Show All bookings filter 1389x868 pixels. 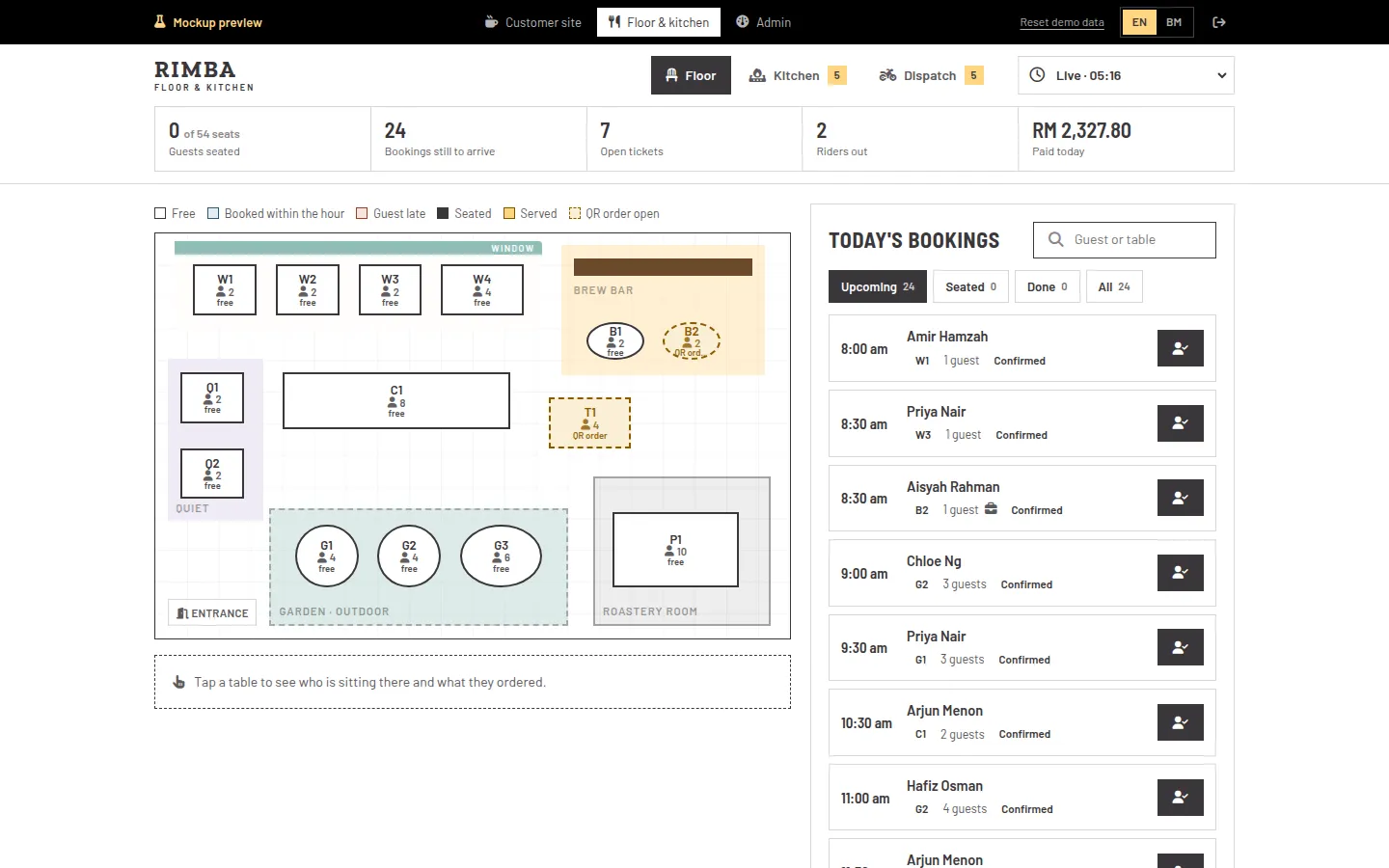[1114, 286]
